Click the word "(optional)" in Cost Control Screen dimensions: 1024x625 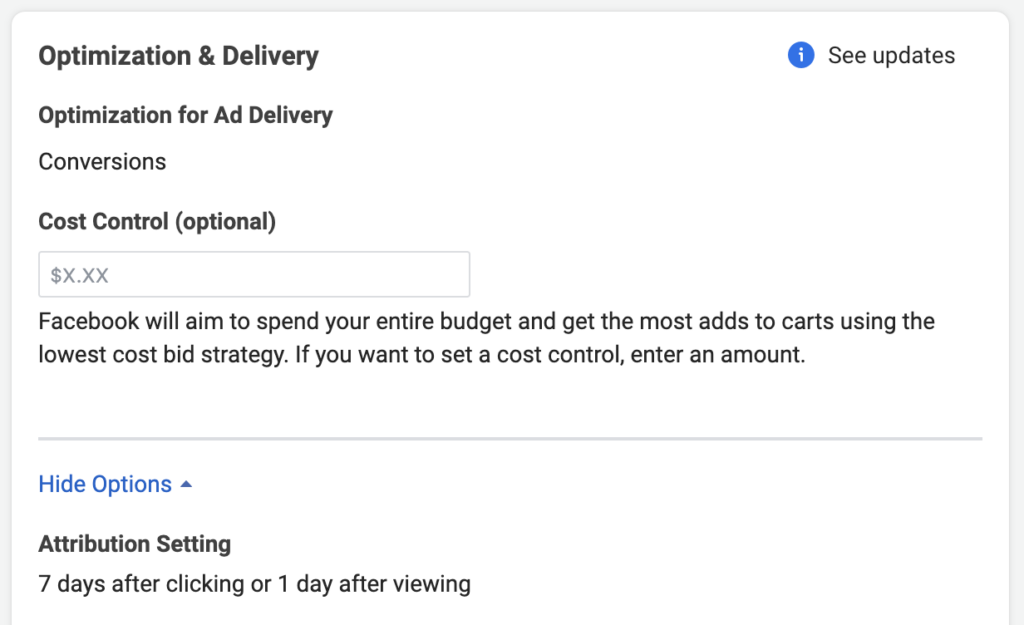(x=225, y=222)
